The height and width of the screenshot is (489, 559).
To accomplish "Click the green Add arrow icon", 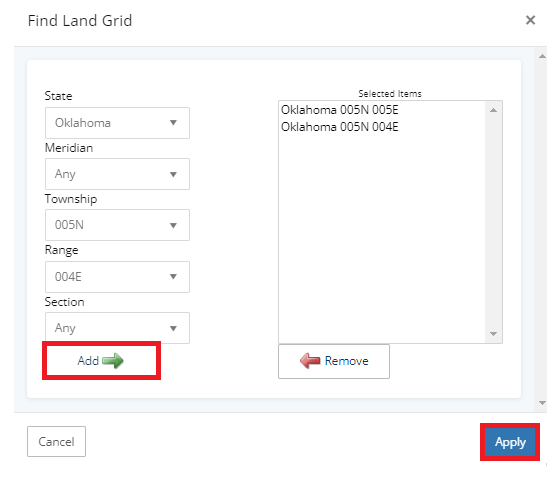I will (x=113, y=361).
